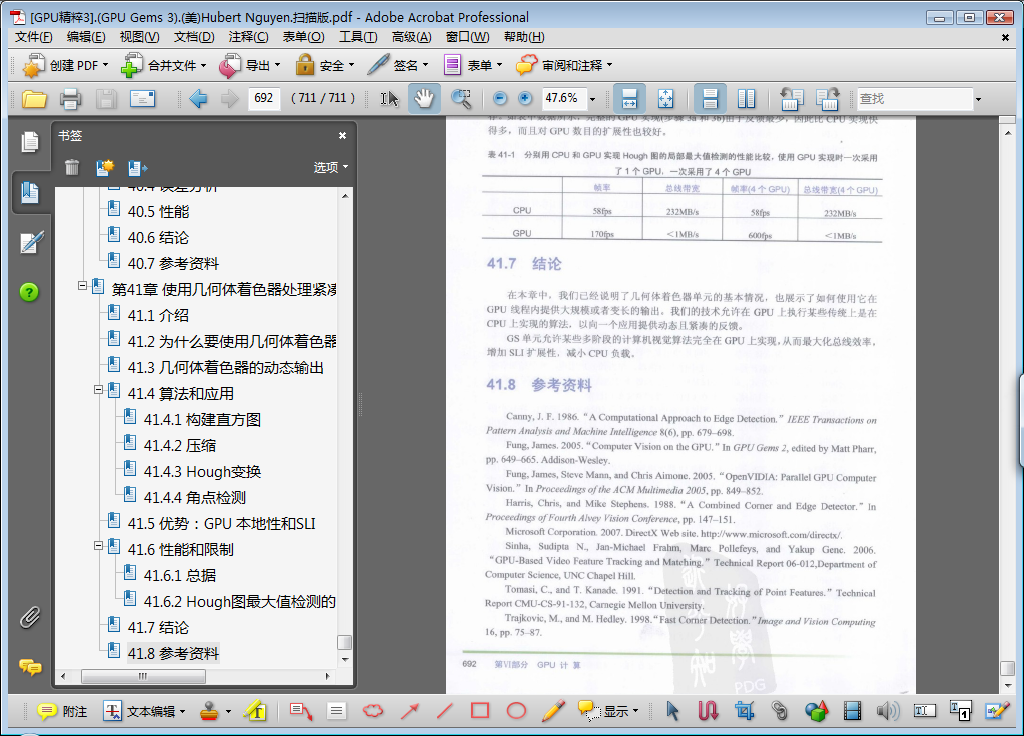This screenshot has width=1024, height=736.
Task: Pick the Oval markup tool
Action: coord(516,711)
